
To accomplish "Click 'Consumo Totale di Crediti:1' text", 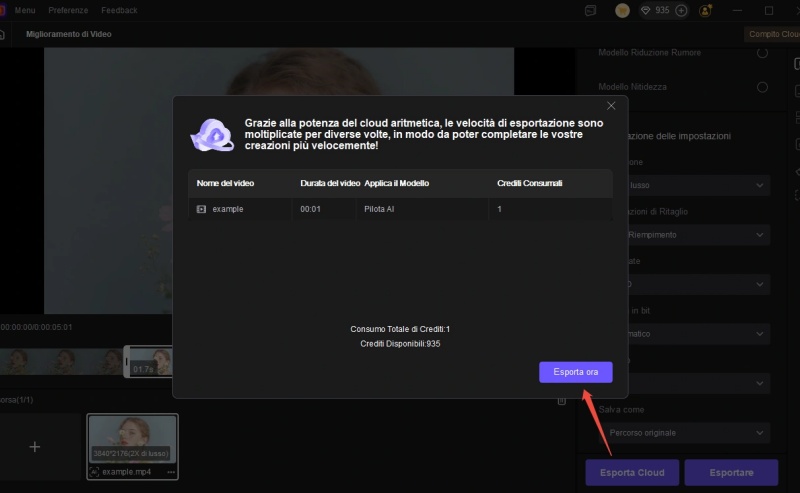I will (x=400, y=329).
